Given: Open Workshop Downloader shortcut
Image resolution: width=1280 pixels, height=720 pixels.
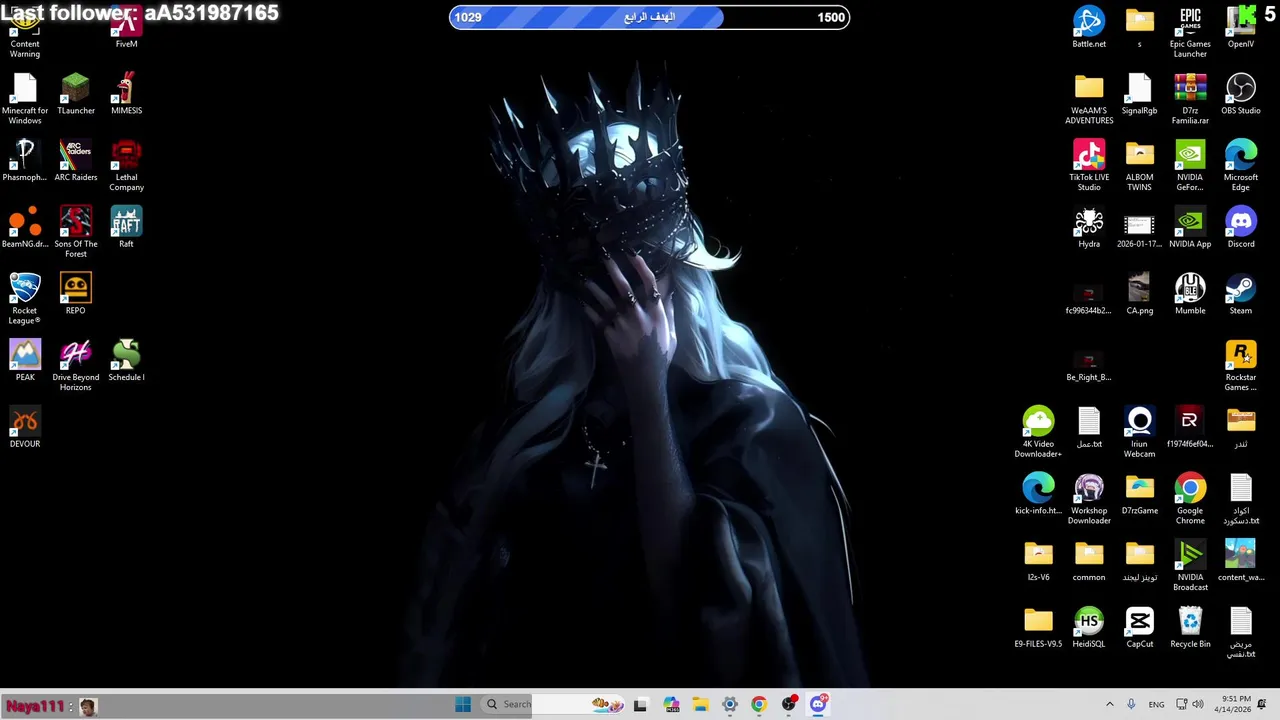Looking at the screenshot, I should (1089, 499).
